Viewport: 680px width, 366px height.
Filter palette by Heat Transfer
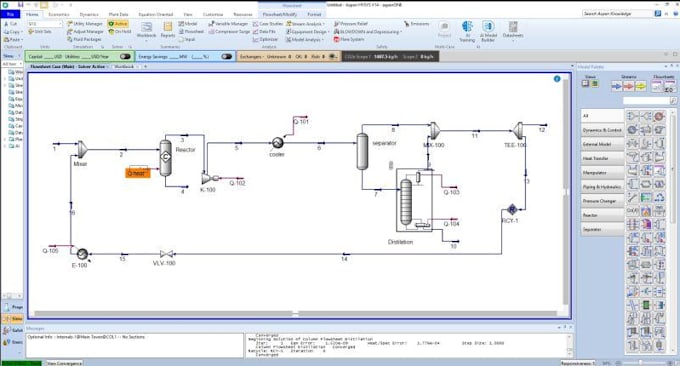point(602,158)
